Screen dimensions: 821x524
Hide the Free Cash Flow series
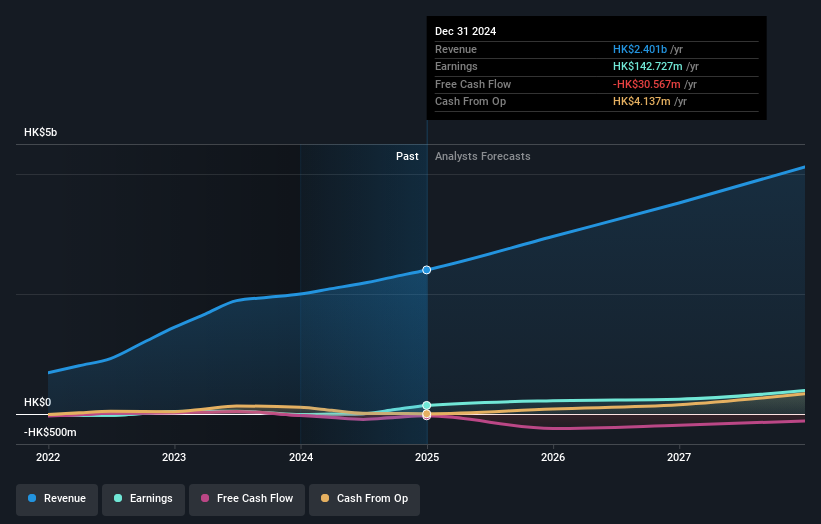(x=246, y=498)
